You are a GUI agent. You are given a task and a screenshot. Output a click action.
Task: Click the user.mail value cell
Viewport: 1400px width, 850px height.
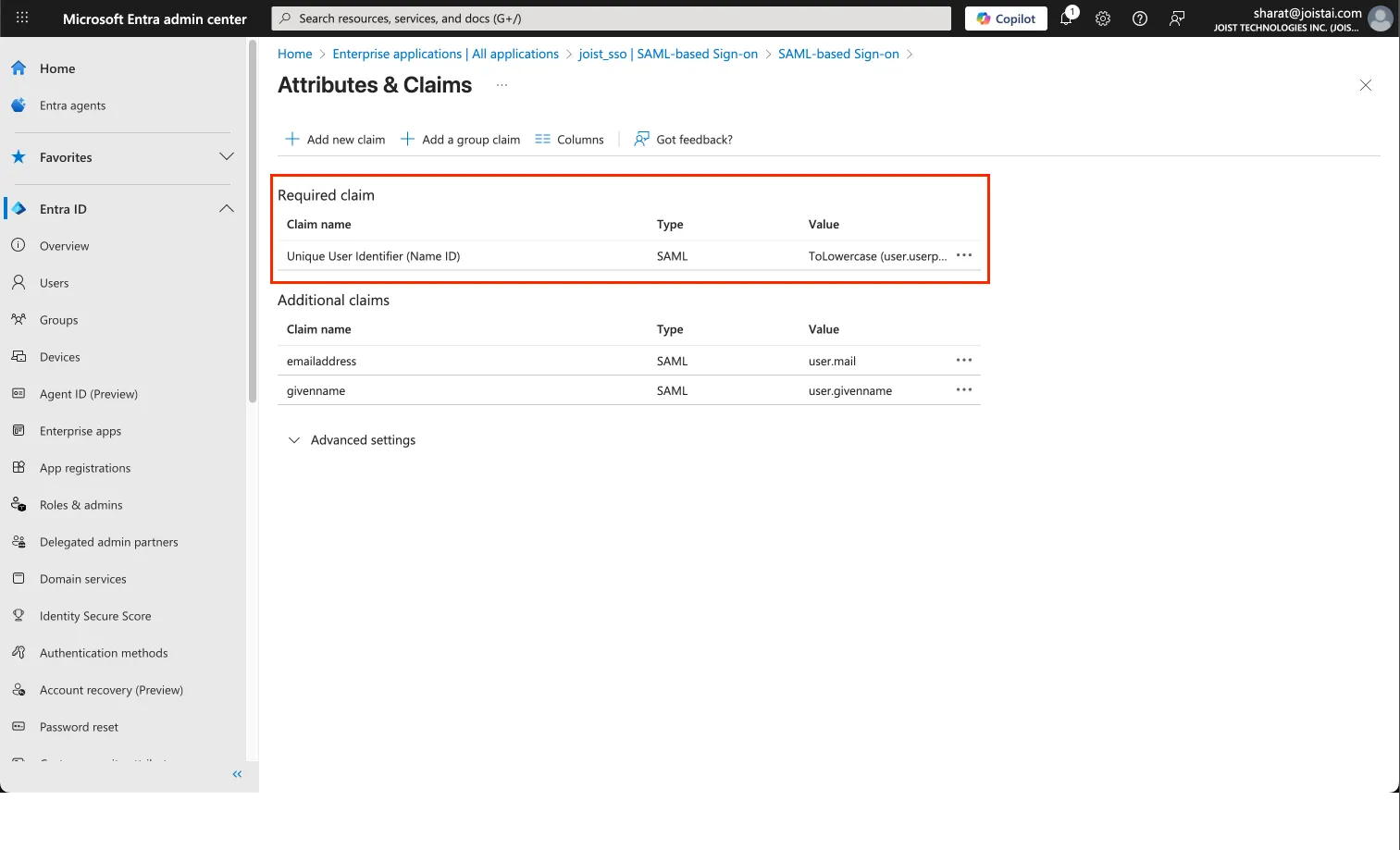(832, 361)
